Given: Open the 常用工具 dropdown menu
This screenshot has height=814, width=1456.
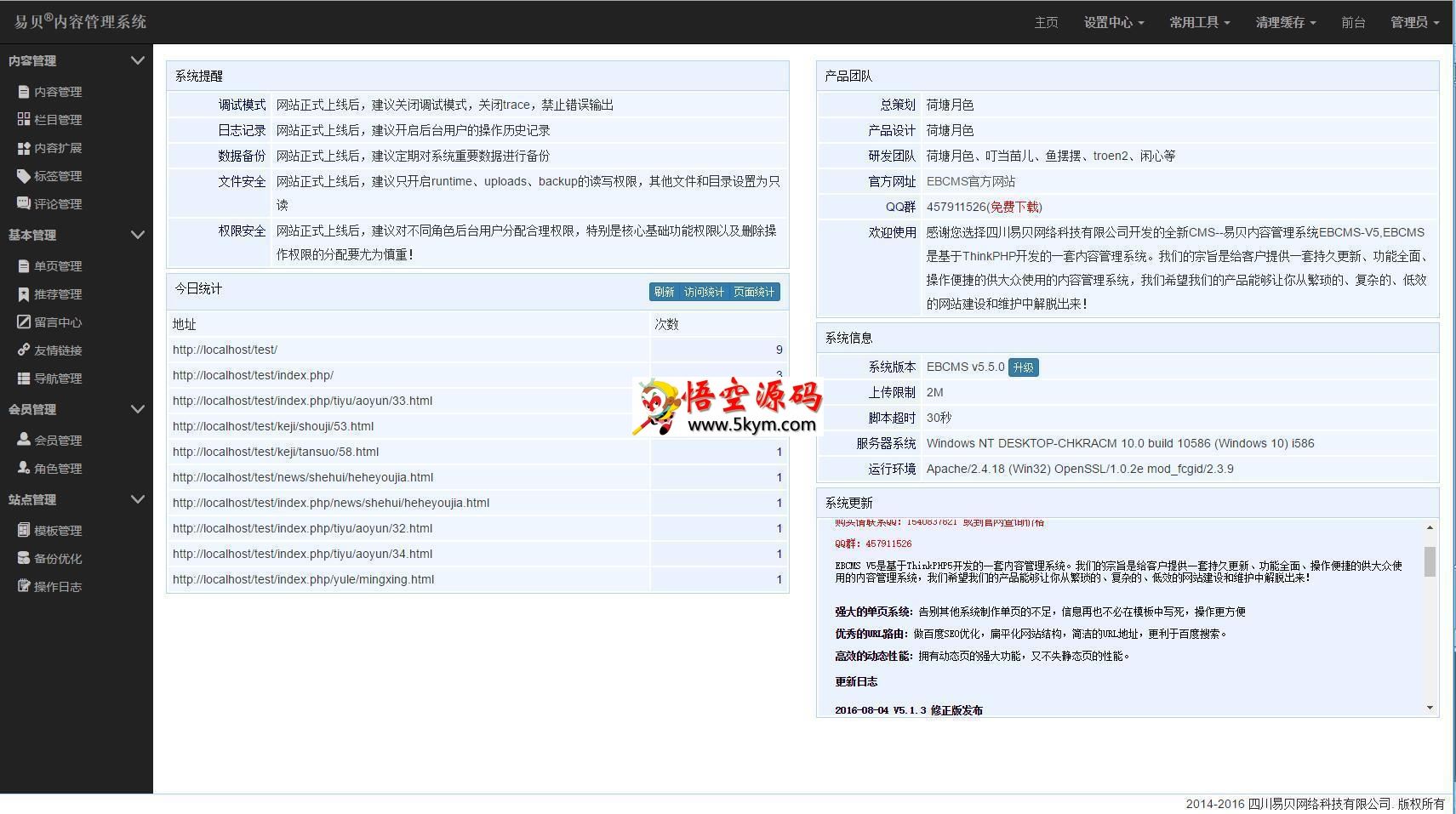Looking at the screenshot, I should click(x=1199, y=22).
